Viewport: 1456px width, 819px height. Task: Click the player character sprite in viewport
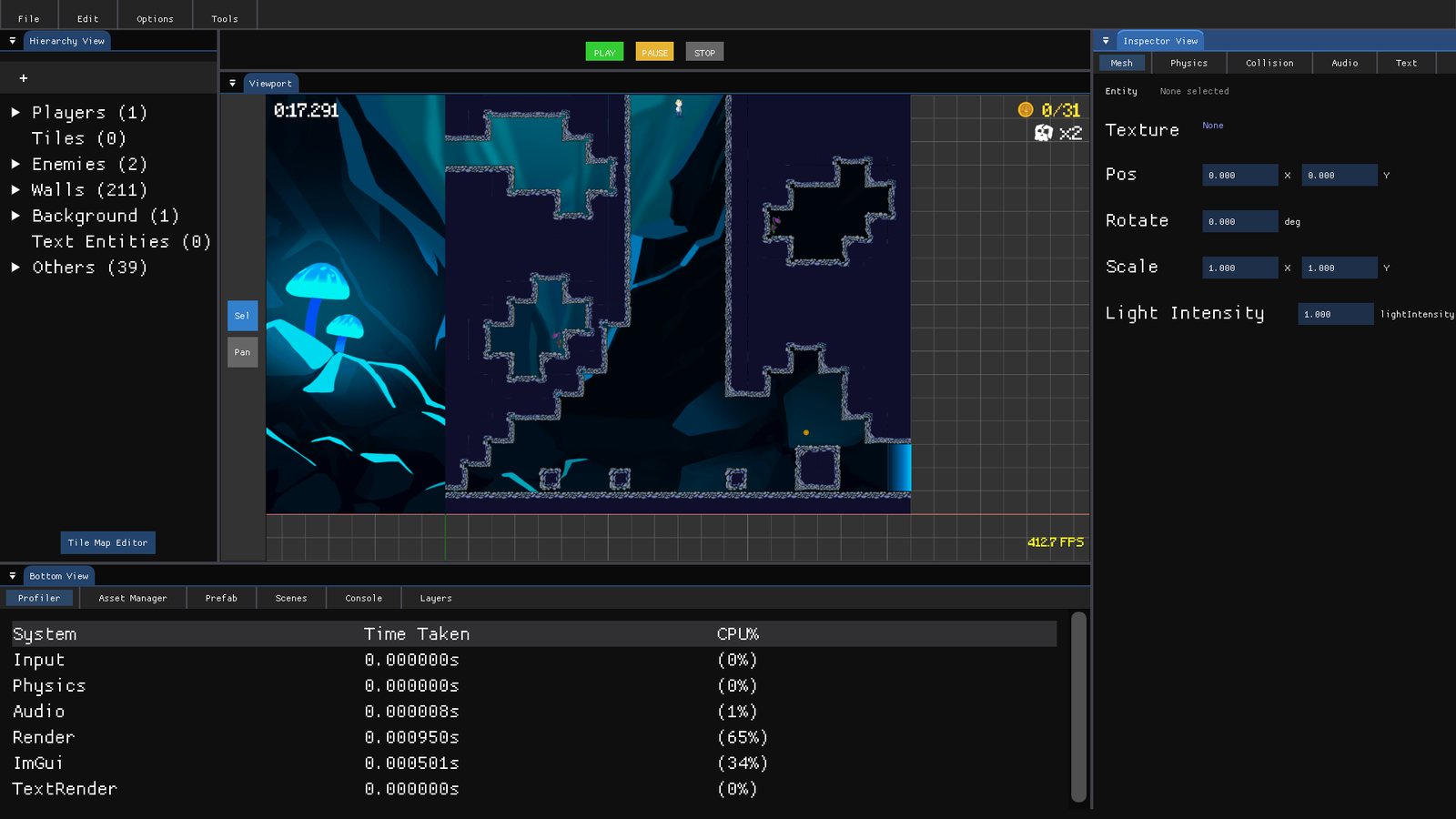pos(678,107)
